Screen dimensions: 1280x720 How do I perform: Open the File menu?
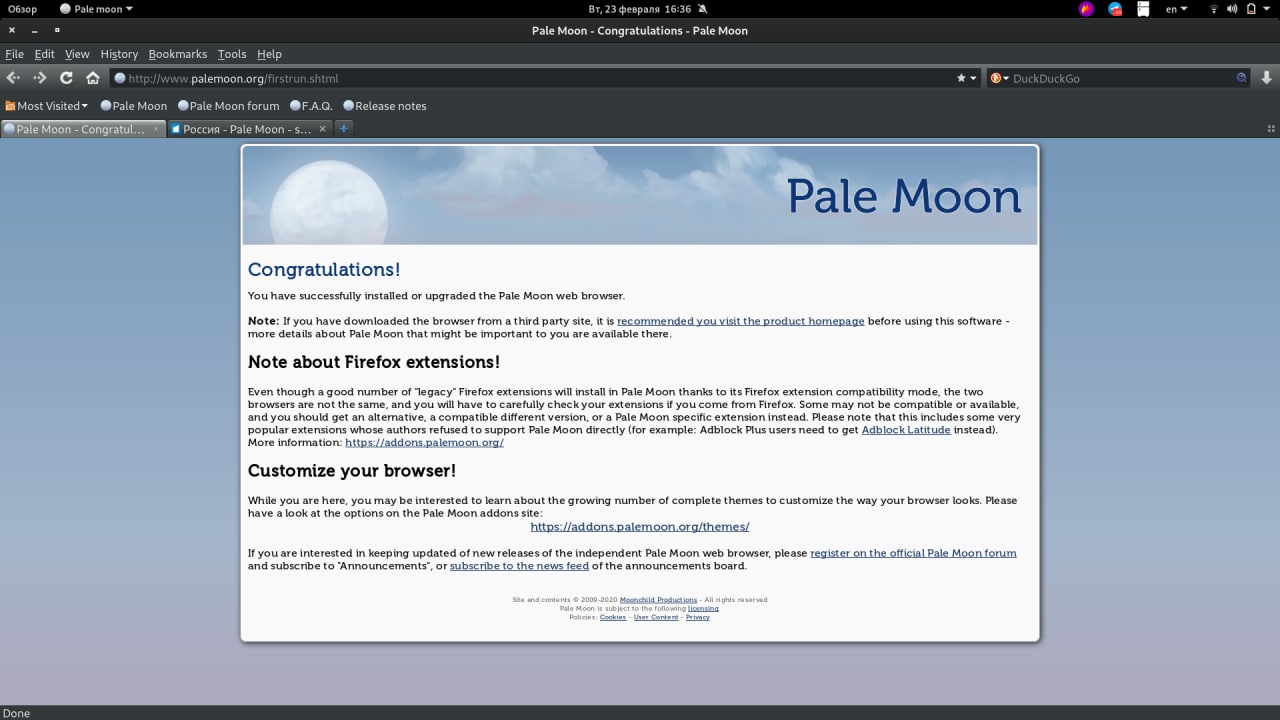point(14,54)
